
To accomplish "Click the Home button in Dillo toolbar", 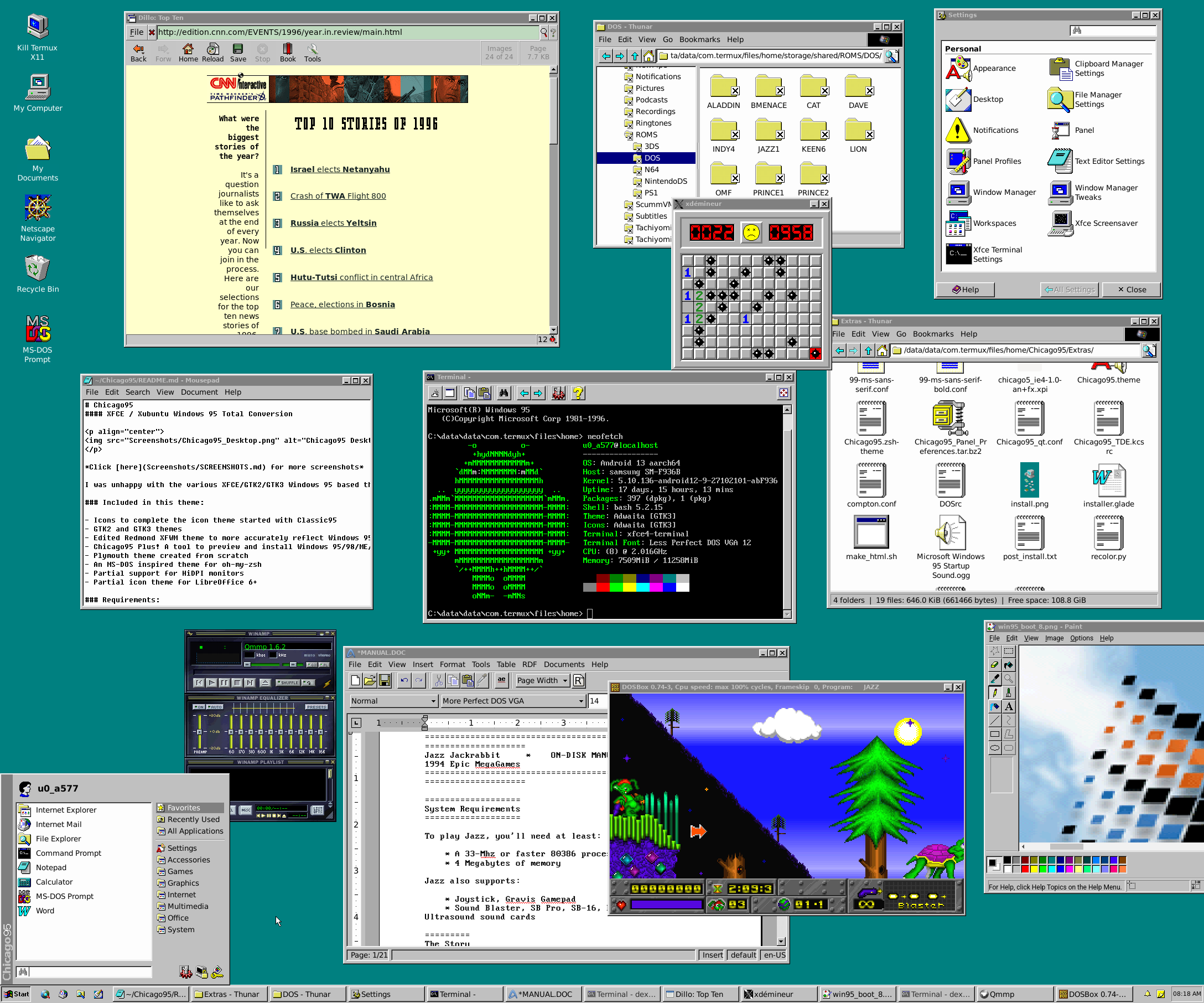I will click(x=188, y=53).
